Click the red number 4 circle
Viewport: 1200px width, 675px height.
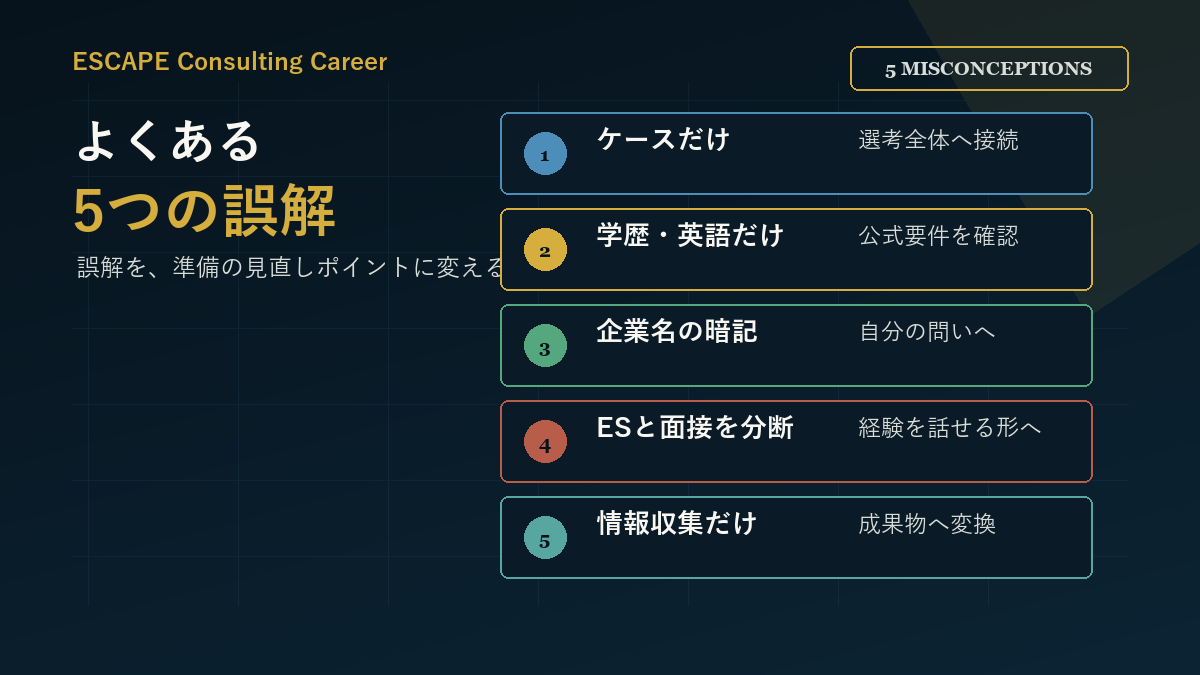[545, 442]
